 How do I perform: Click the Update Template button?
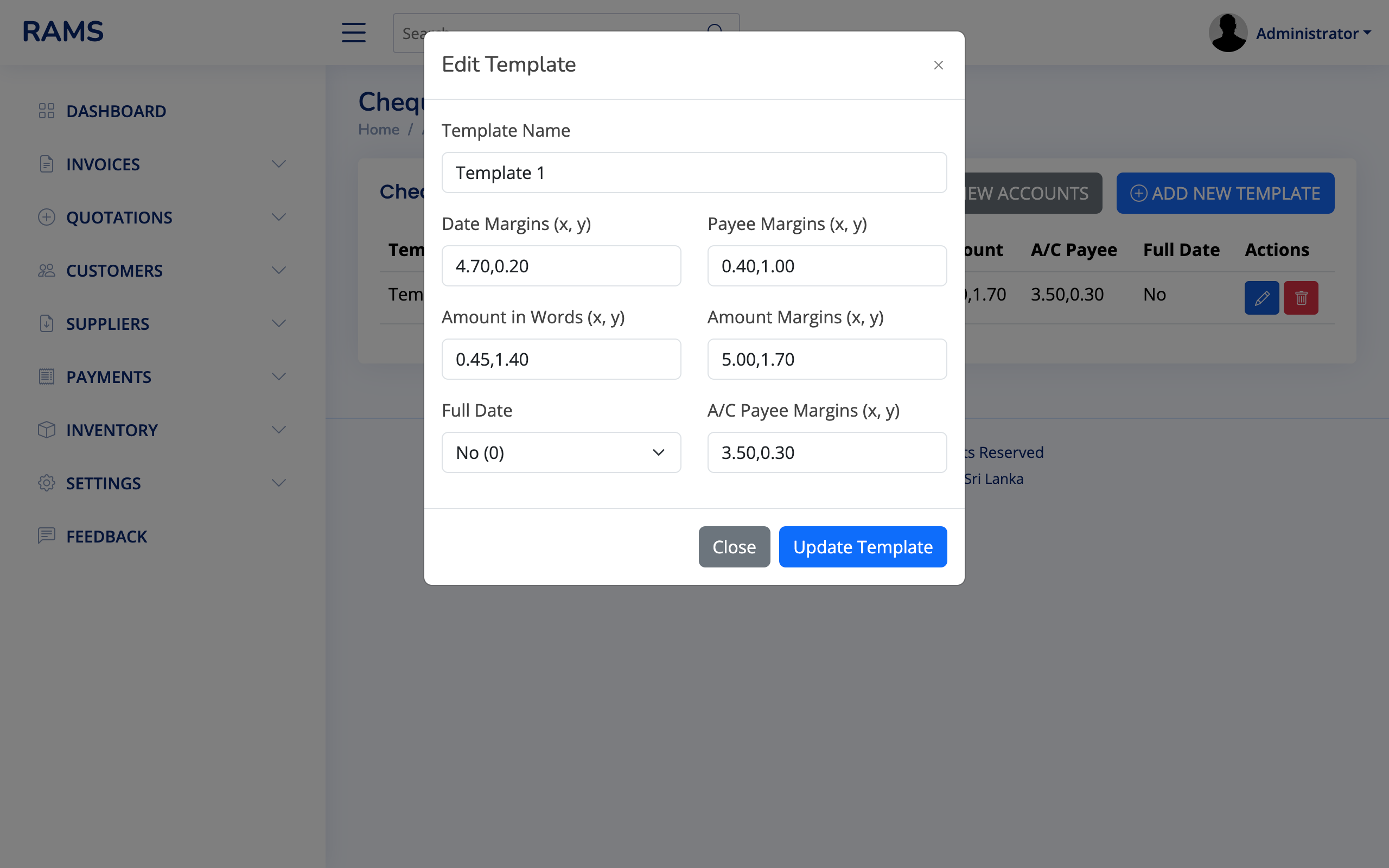point(862,546)
